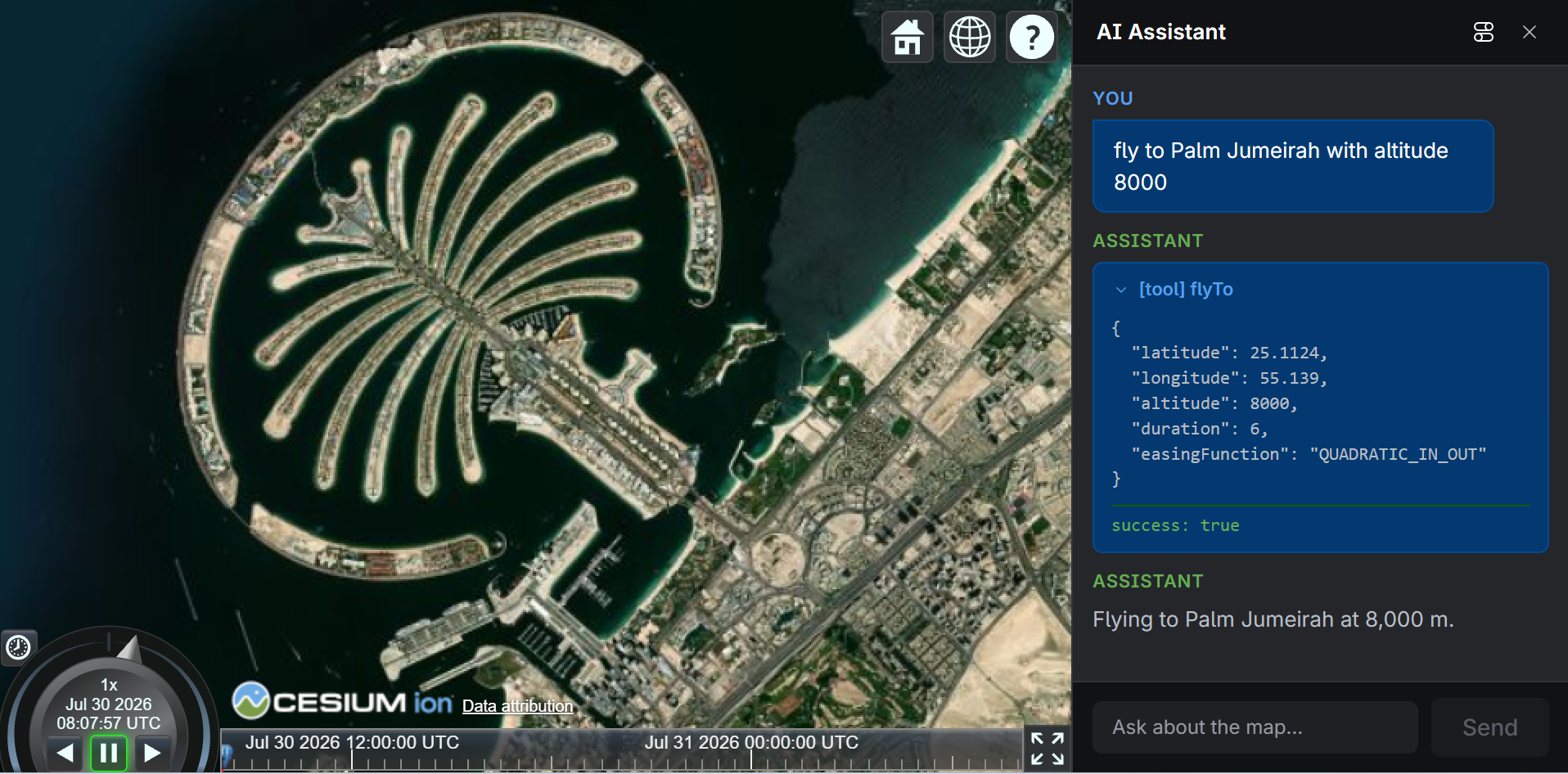Click the Ask about the map input
The height and width of the screenshot is (774, 1568).
pos(1255,727)
